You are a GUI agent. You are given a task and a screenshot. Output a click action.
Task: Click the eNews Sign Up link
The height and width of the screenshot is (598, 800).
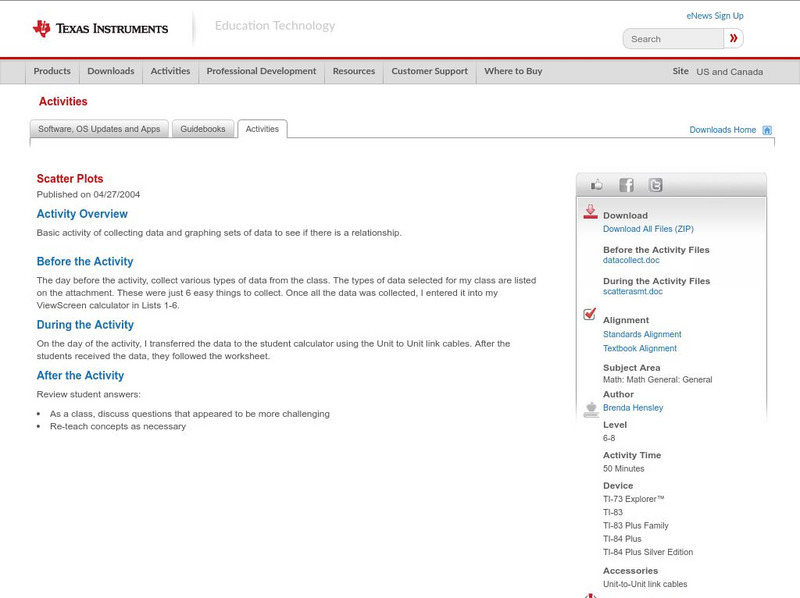(x=715, y=16)
